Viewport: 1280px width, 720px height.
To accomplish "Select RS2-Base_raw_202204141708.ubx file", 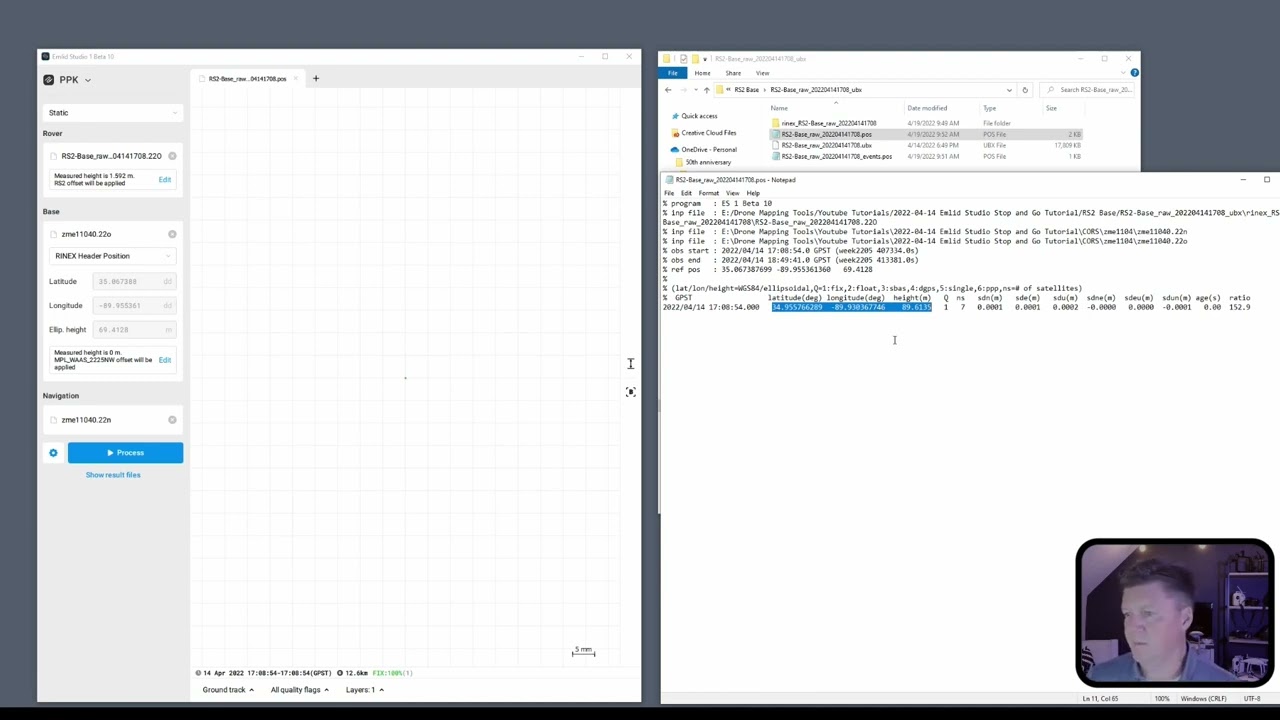I will coord(826,146).
